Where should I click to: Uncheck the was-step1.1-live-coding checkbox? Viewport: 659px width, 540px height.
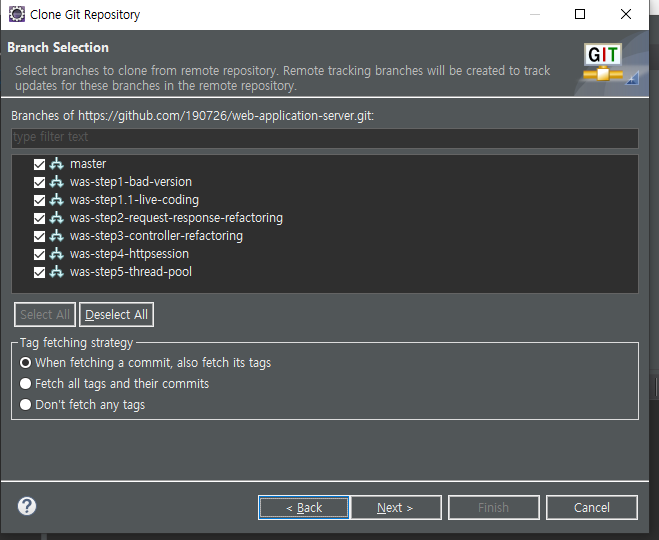40,200
